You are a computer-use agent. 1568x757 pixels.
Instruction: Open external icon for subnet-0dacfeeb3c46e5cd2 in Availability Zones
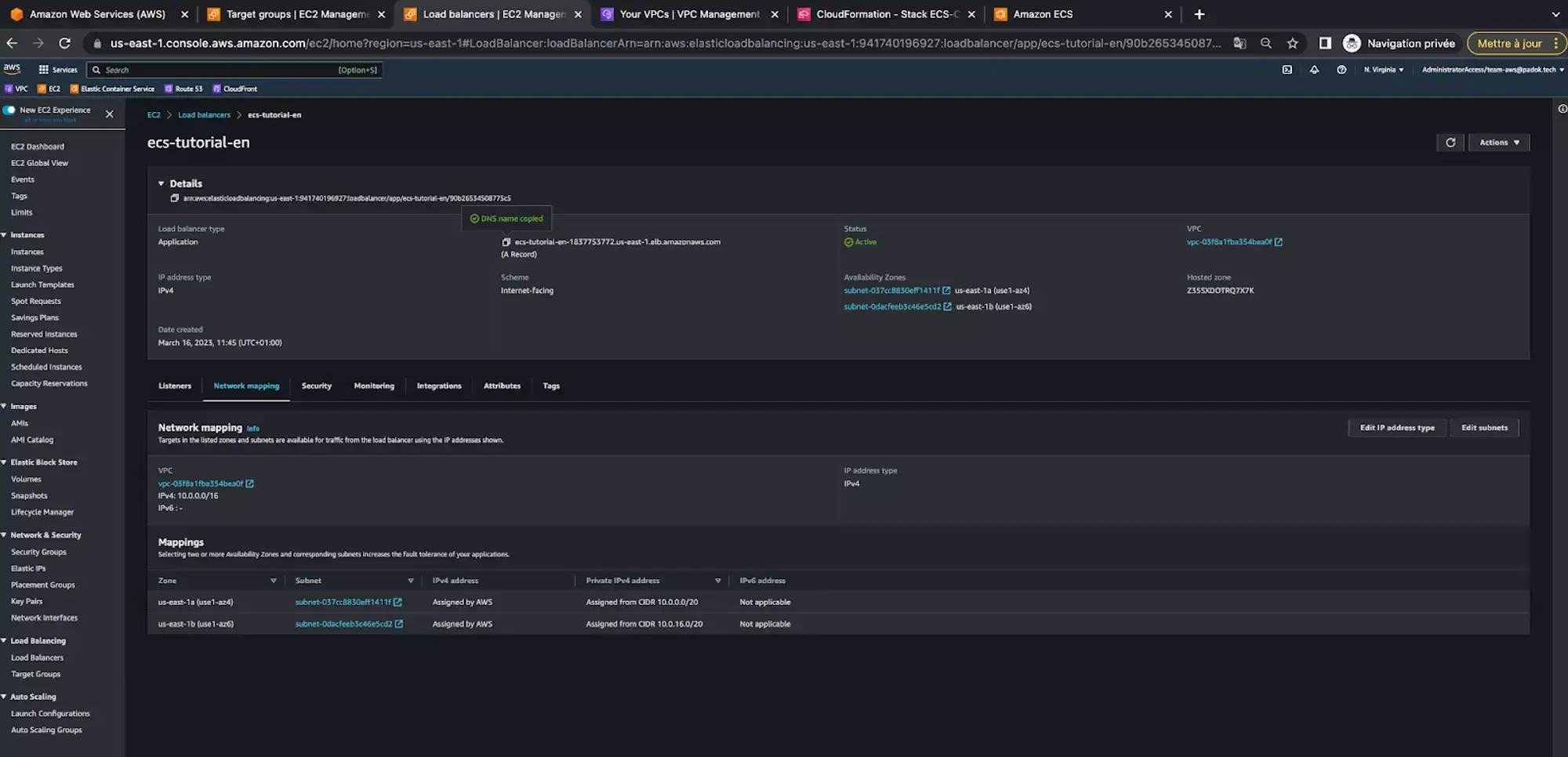tap(947, 307)
